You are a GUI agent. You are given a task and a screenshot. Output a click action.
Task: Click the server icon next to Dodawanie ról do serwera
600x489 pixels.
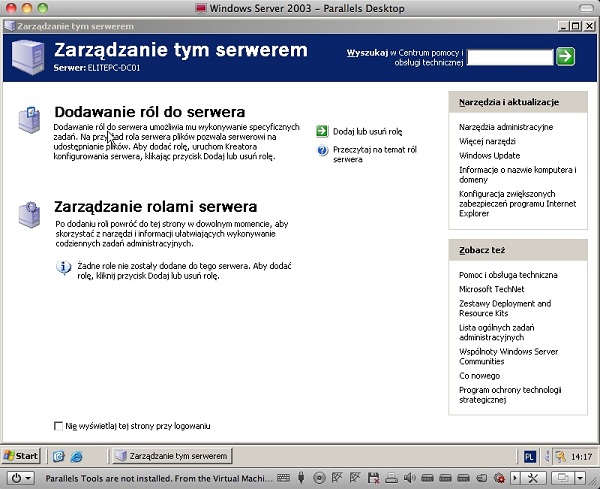click(29, 120)
